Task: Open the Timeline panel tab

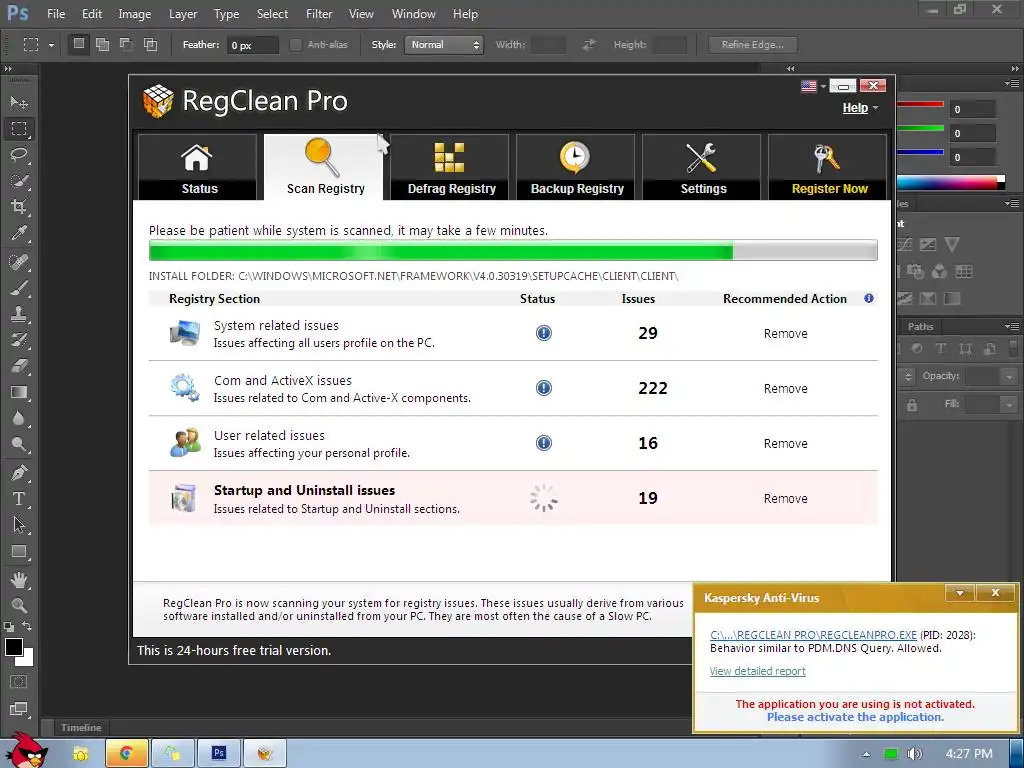Action: 81,728
